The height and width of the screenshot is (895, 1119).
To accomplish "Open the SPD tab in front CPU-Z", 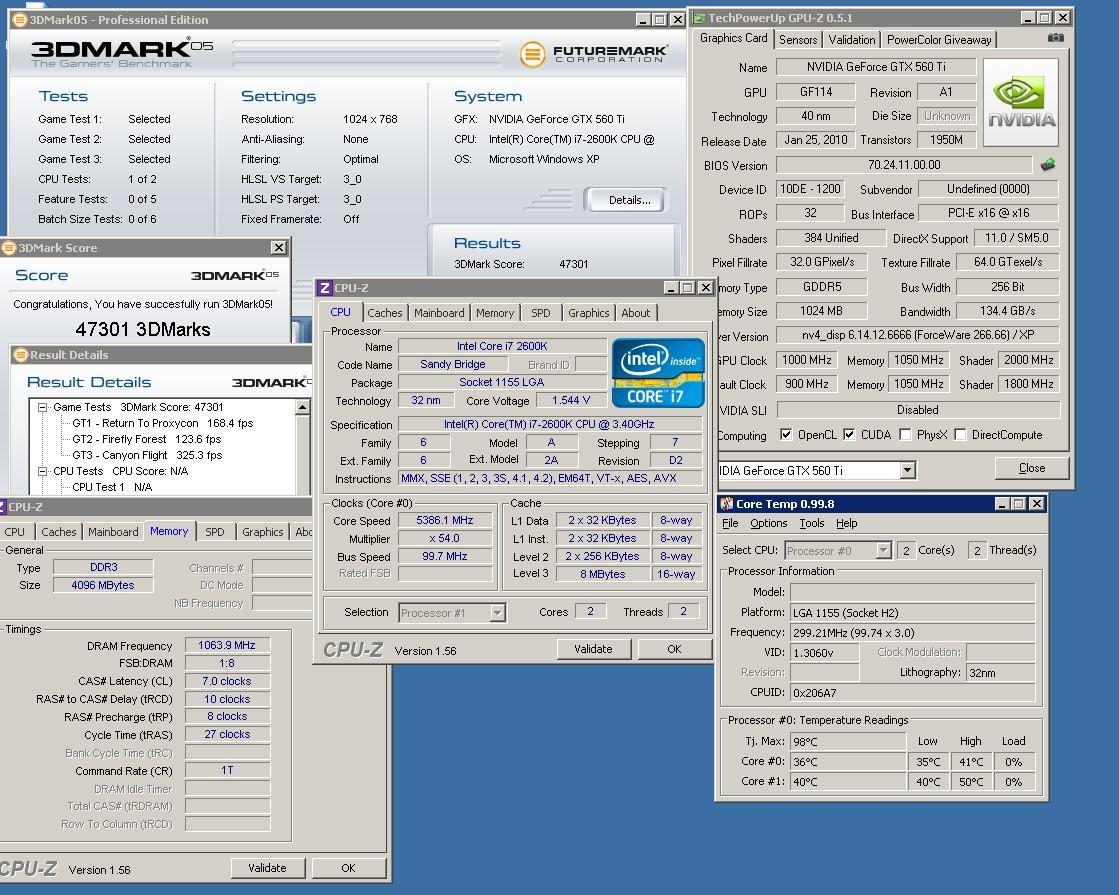I will (540, 313).
